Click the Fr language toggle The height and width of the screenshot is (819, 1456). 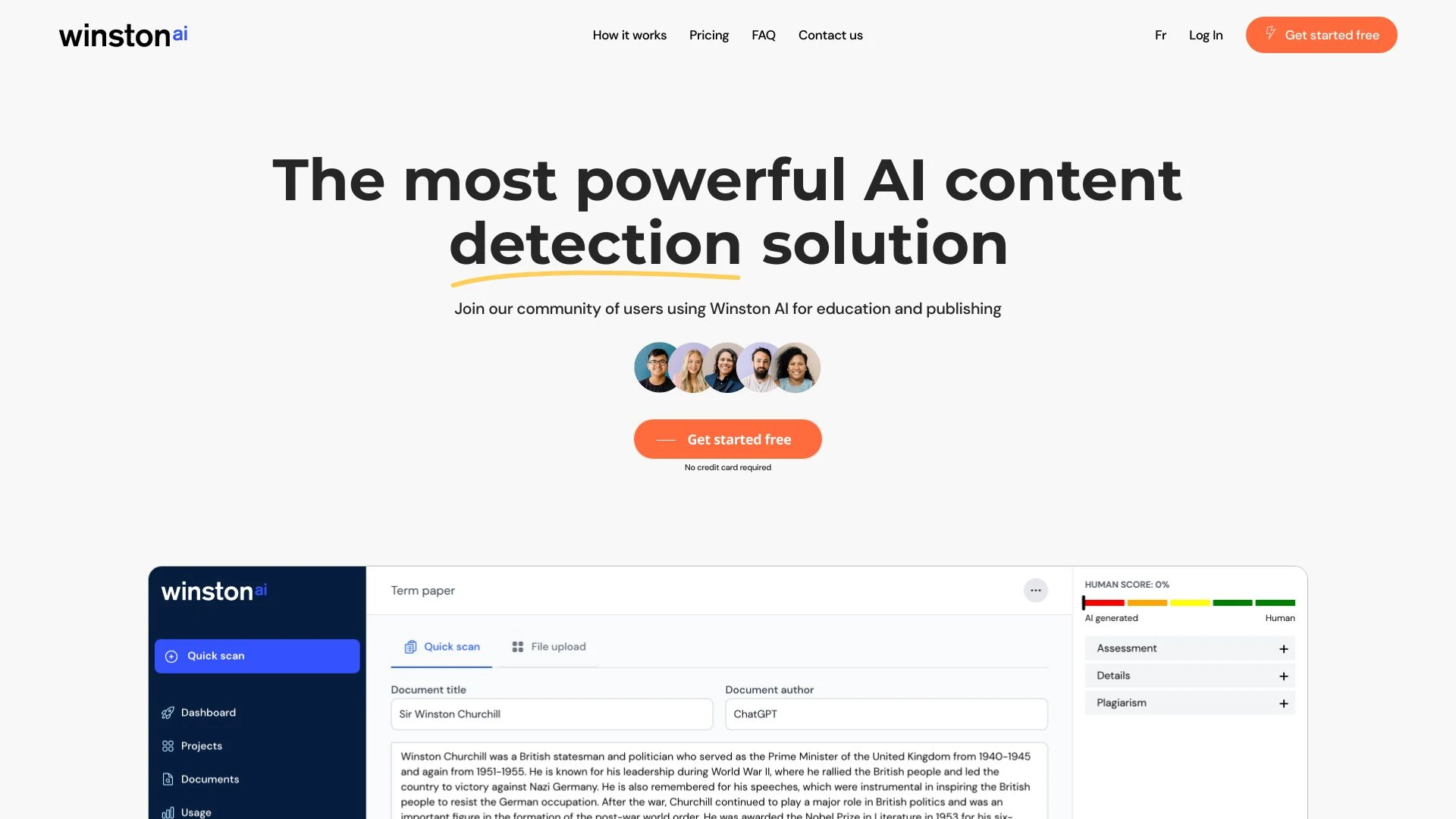click(1159, 34)
